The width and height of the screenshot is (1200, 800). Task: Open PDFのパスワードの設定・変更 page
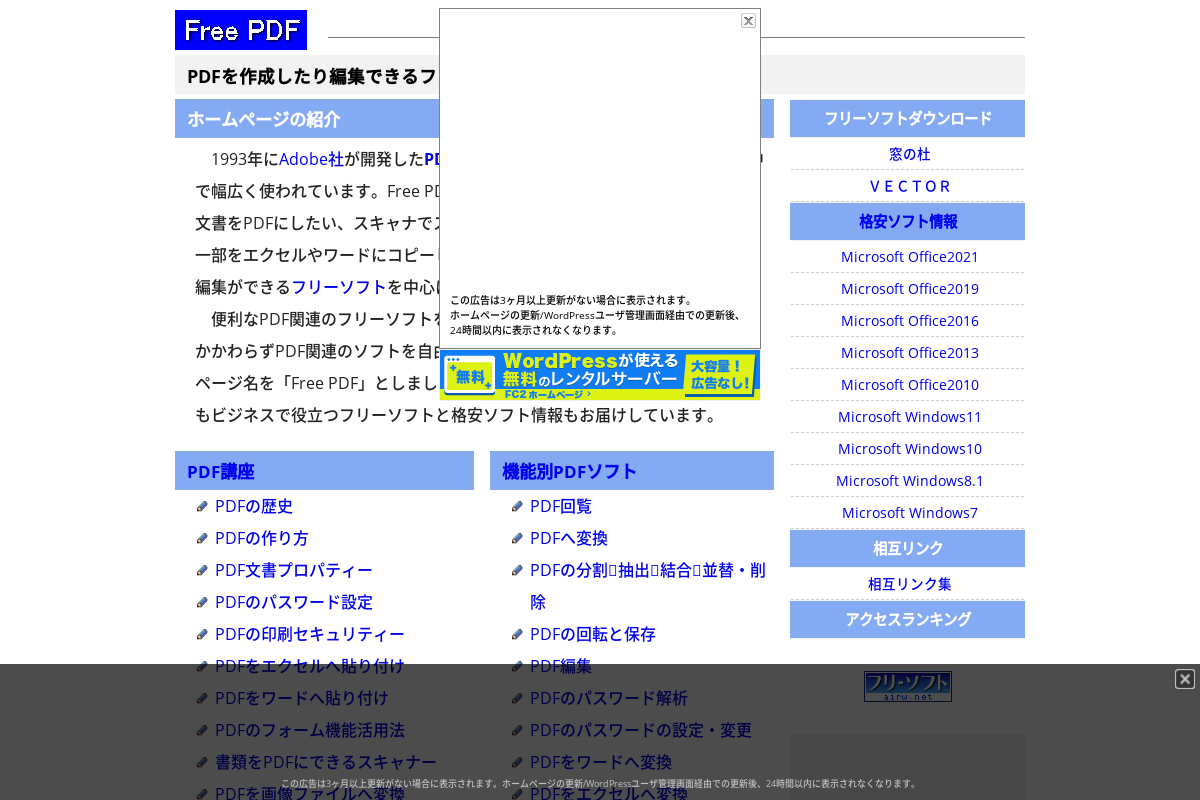(641, 730)
